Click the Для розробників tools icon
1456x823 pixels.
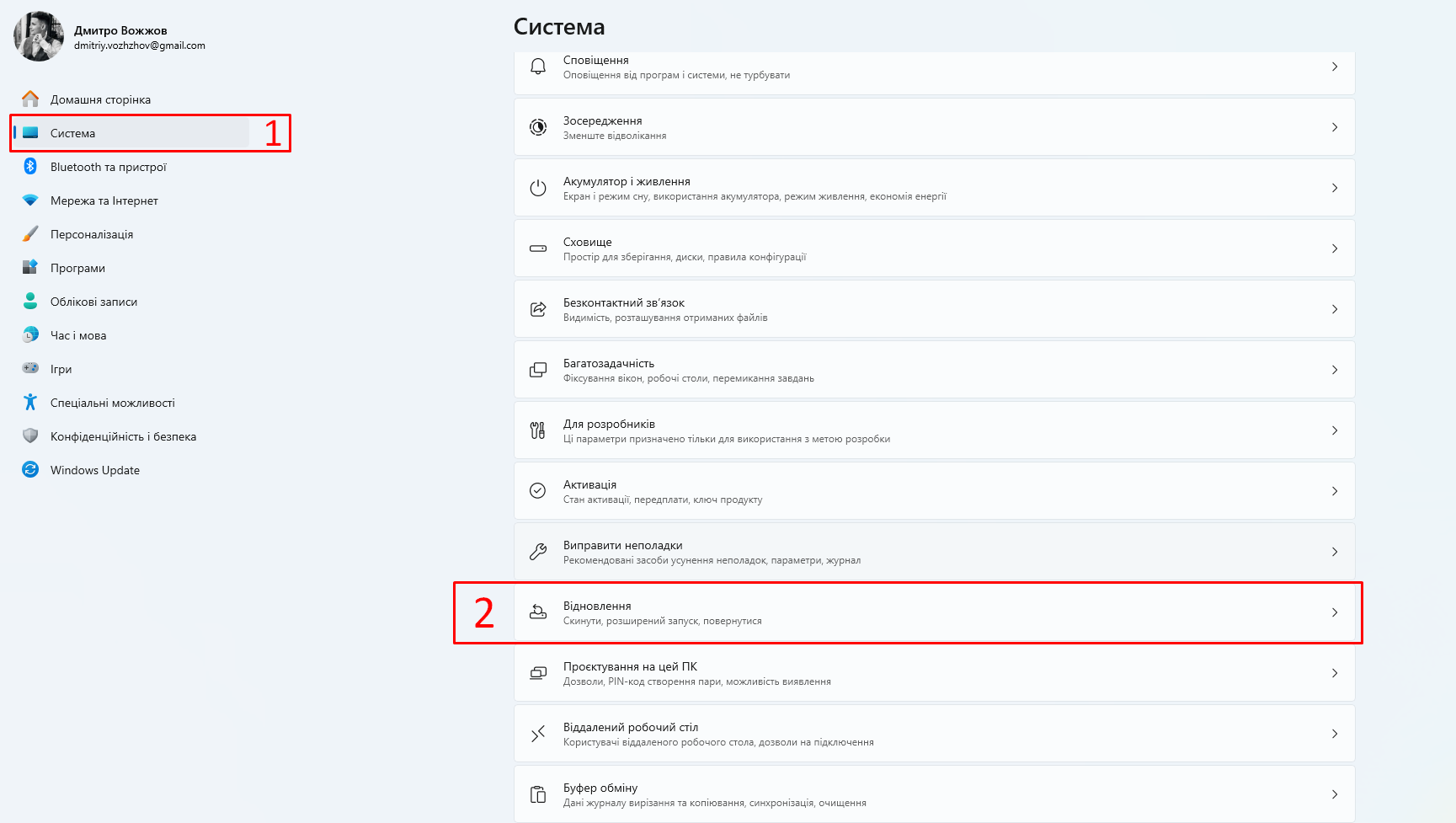(538, 430)
